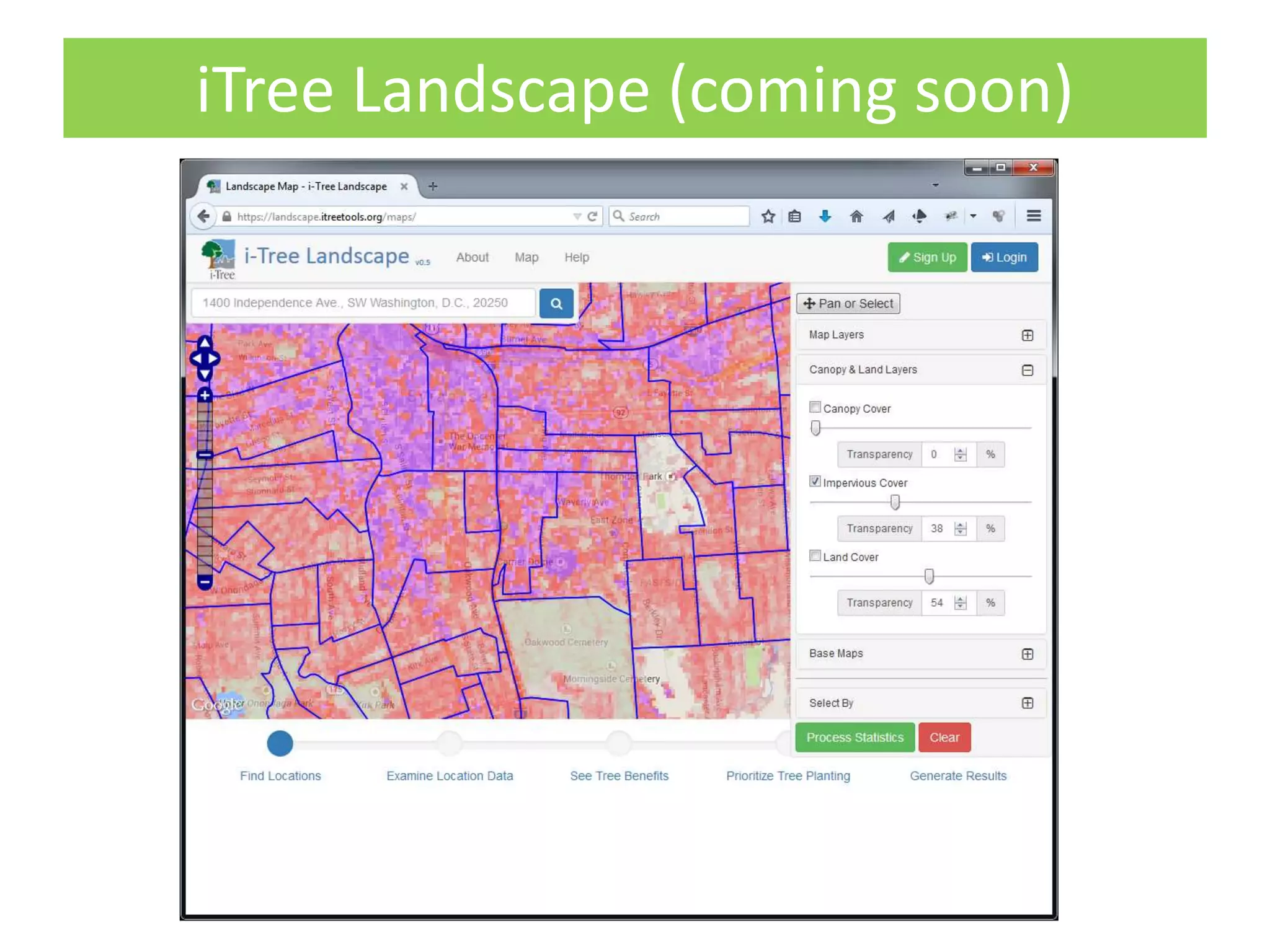Screen dimensions: 1270x952
Task: Go to See Tree Benefits step
Action: [619, 776]
